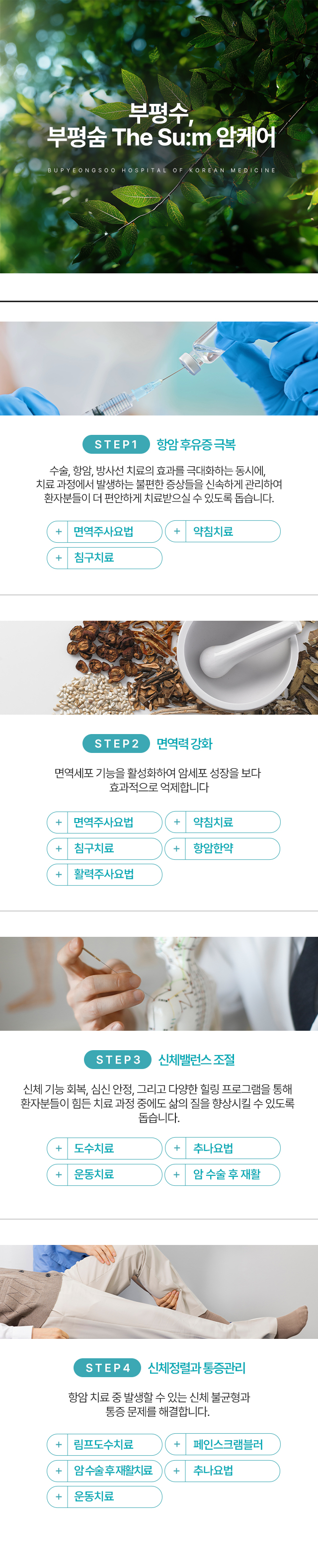Click the plus icon beside 추나요법 in STEP3
318x1568 pixels.
click(x=177, y=1148)
